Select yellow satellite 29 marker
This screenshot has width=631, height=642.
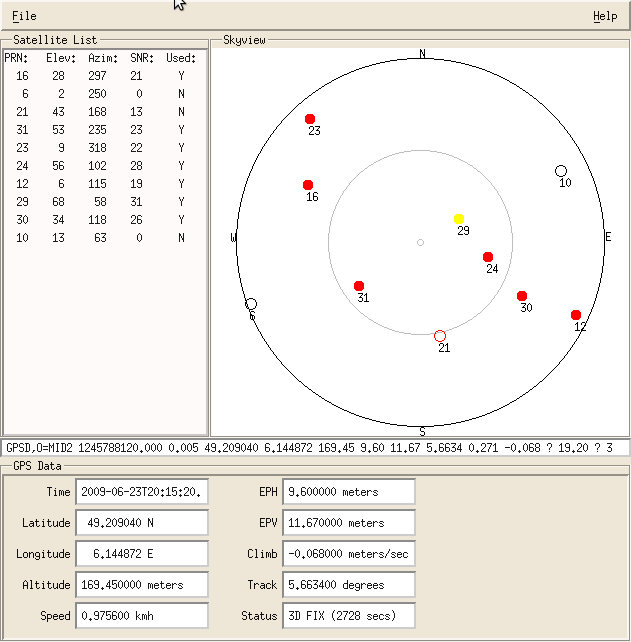(459, 219)
